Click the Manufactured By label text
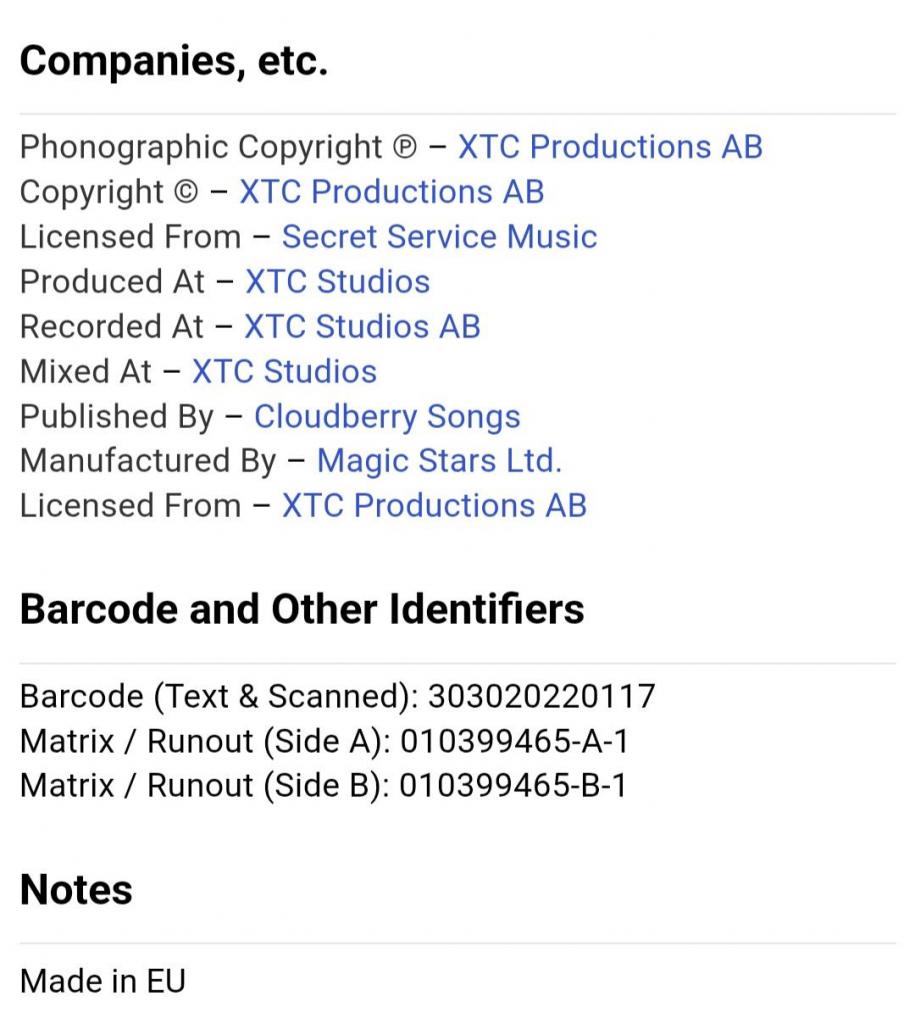Viewport: 915px width, 1024px height. click(148, 461)
